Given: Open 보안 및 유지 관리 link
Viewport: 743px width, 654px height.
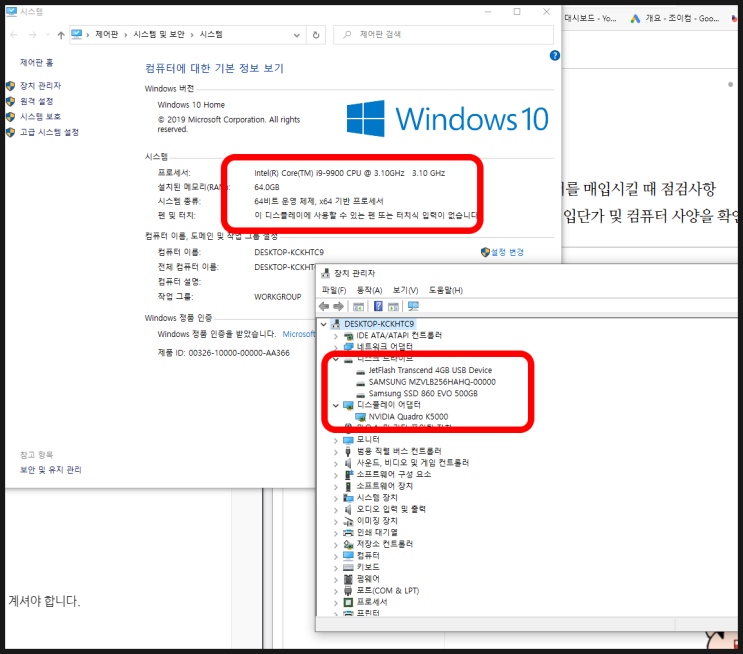Looking at the screenshot, I should [51, 470].
